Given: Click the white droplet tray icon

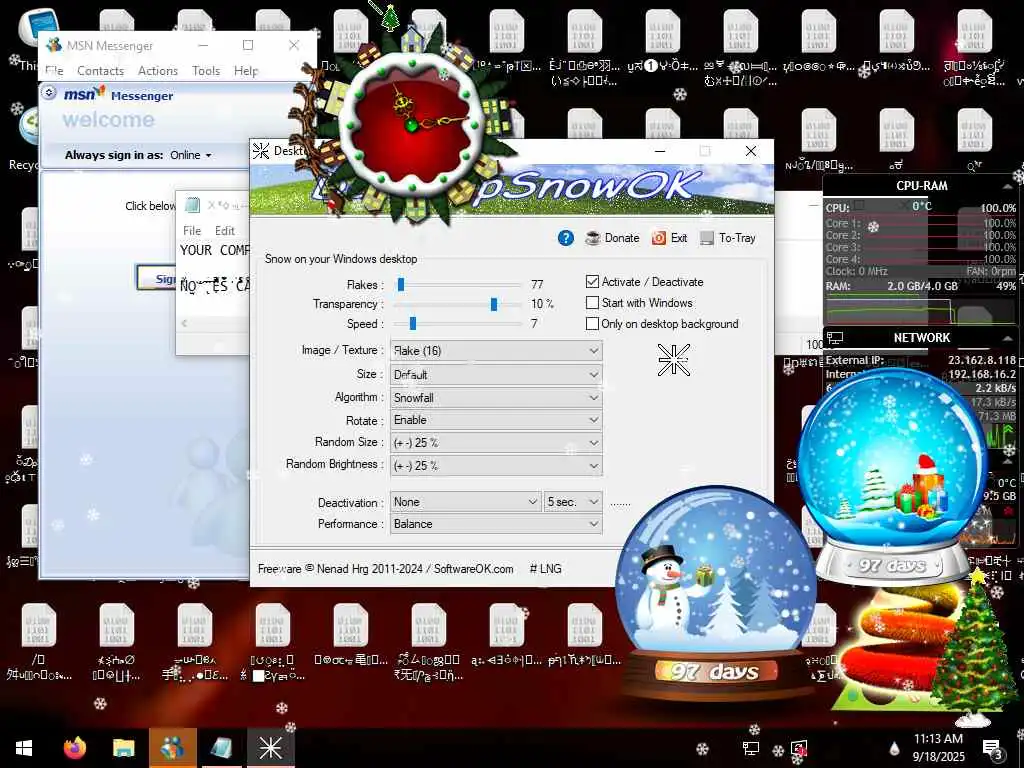Looking at the screenshot, I should click(894, 748).
